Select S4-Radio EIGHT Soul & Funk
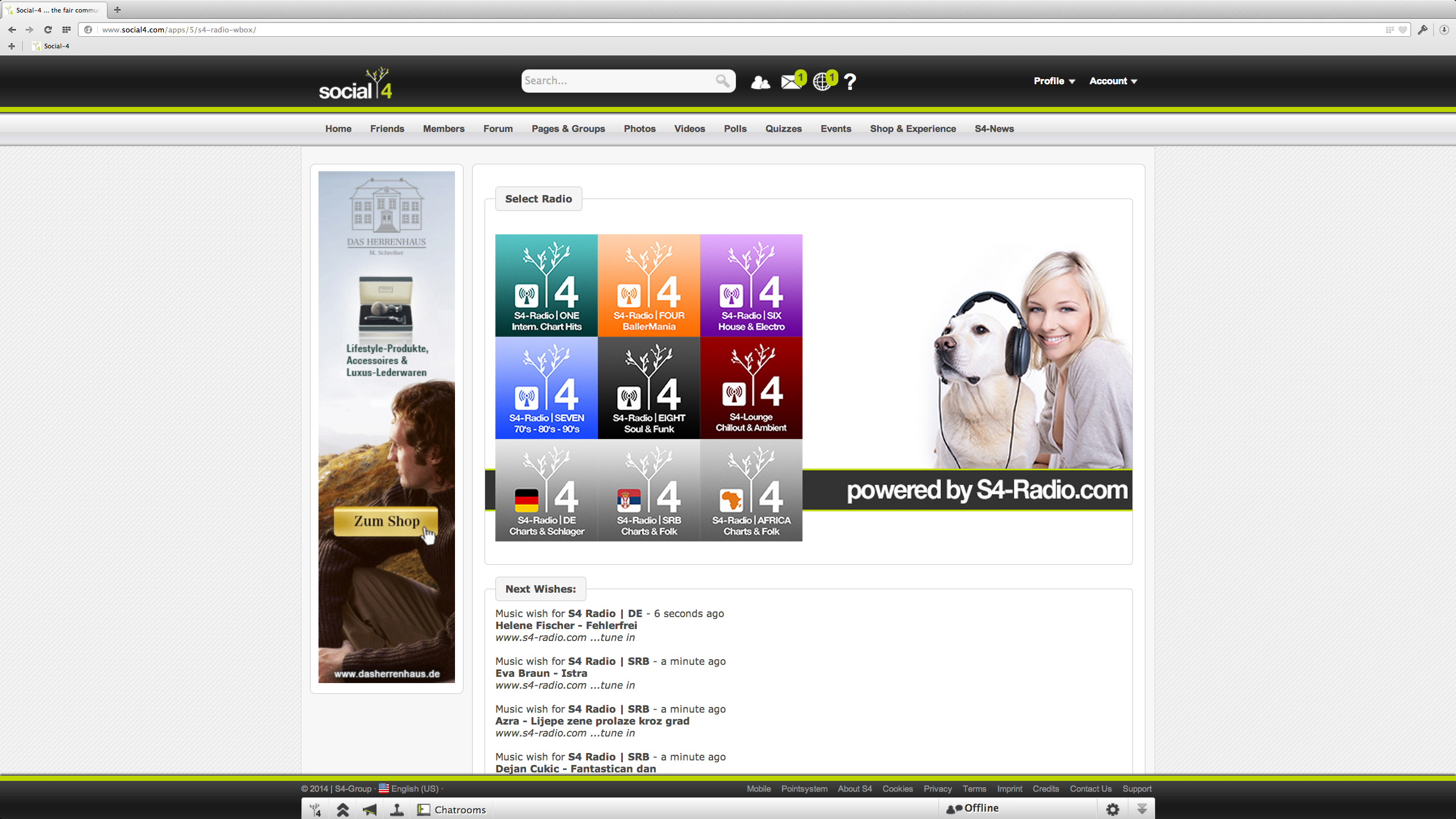This screenshot has height=819, width=1456. pos(649,388)
